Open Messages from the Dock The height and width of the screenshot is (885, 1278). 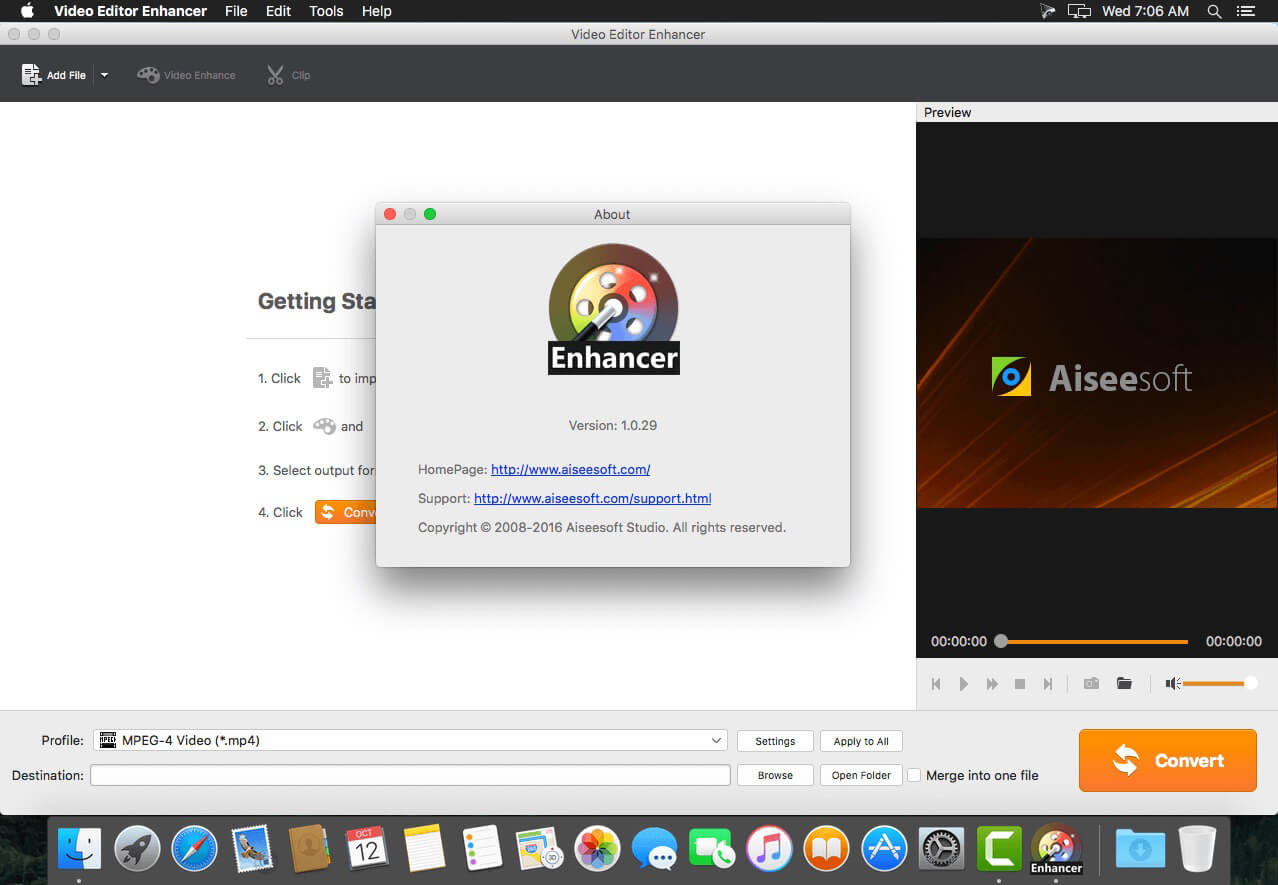[x=655, y=848]
